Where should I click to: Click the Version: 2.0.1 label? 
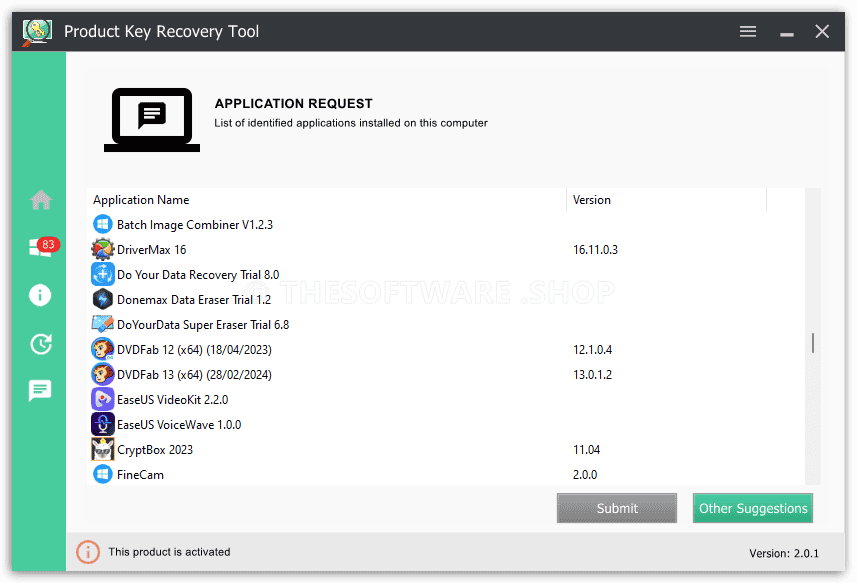pos(784,553)
